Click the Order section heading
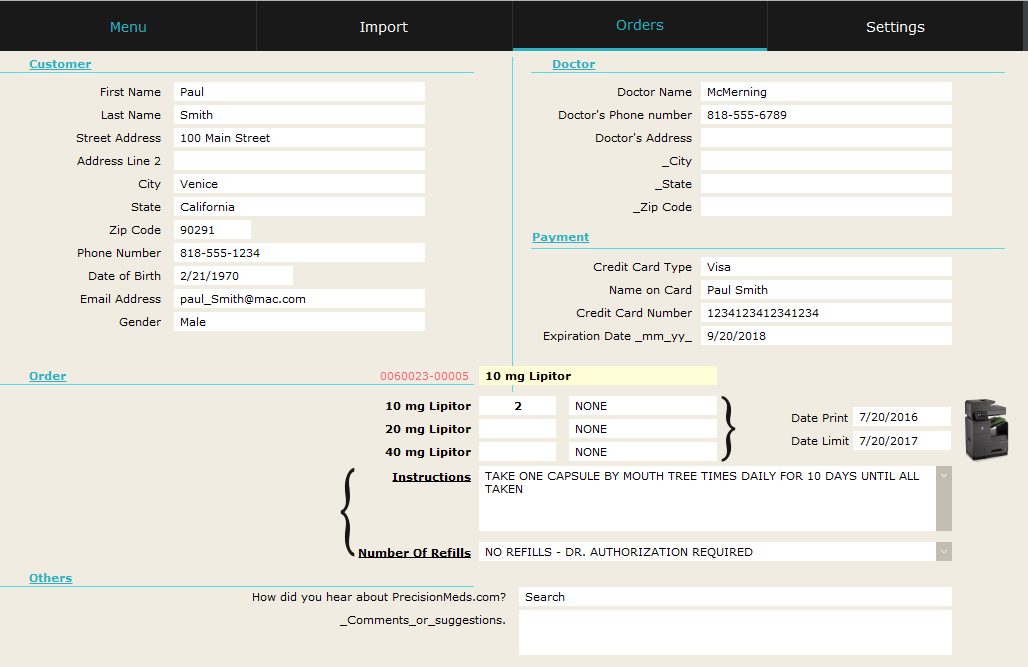 47,376
